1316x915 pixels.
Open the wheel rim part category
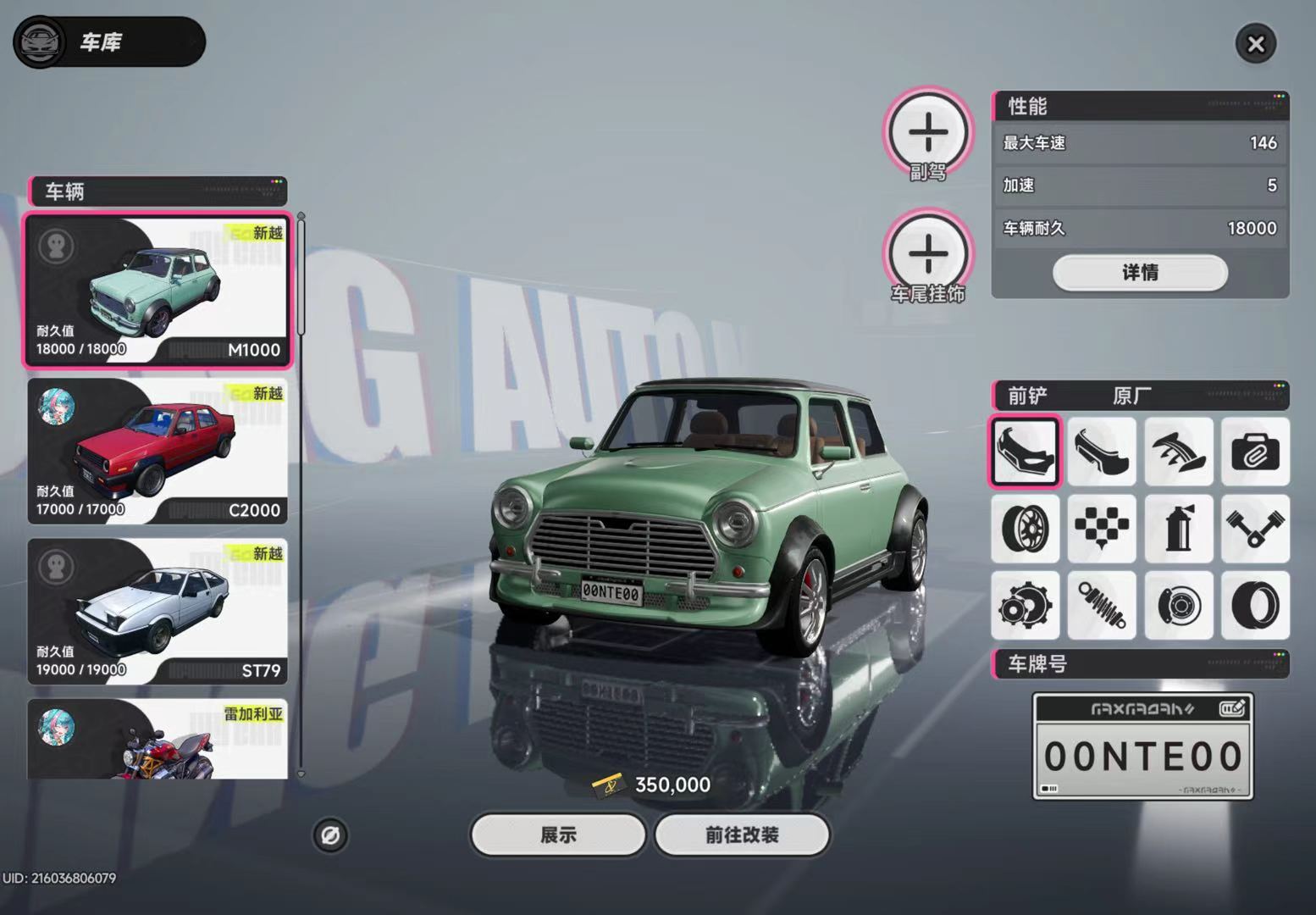click(x=1025, y=529)
